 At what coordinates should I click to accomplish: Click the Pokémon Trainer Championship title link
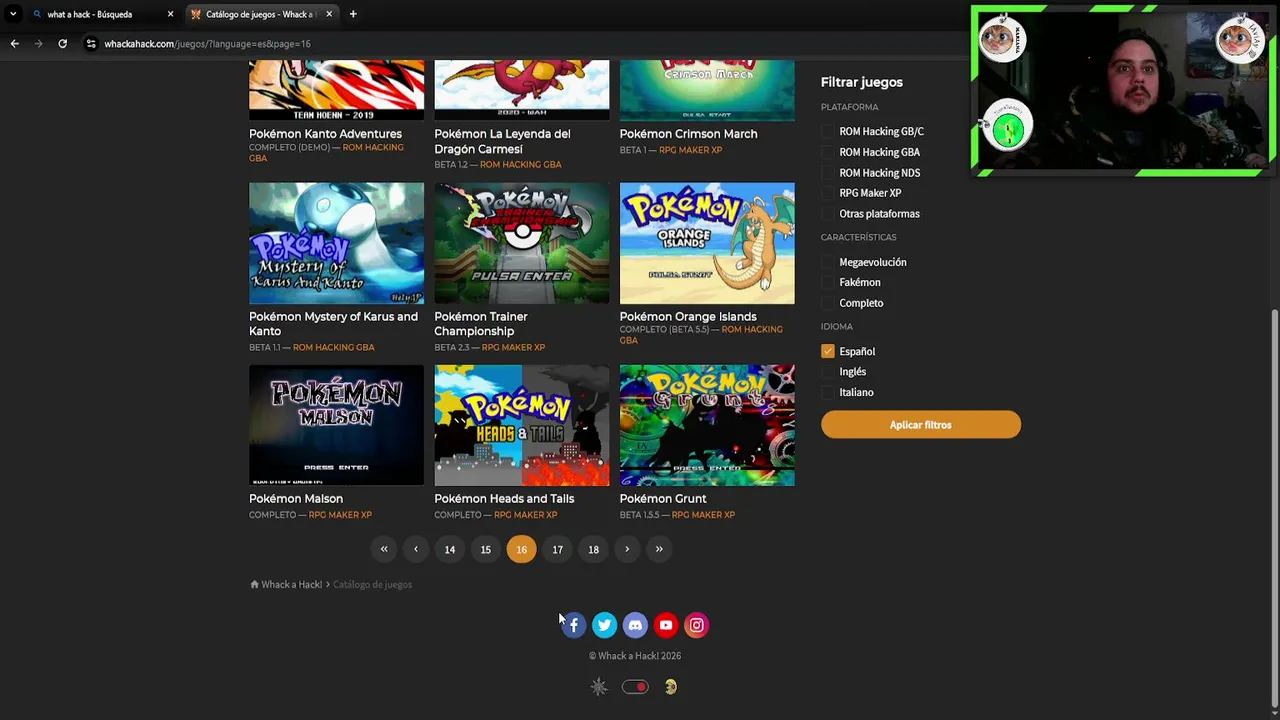pos(481,324)
